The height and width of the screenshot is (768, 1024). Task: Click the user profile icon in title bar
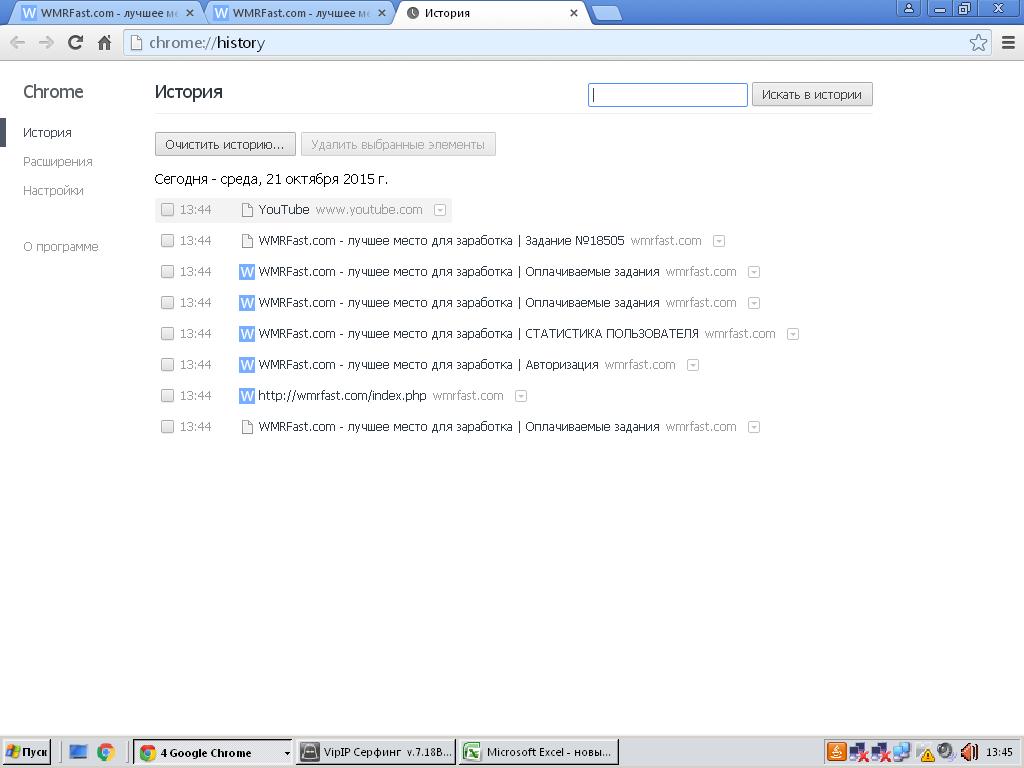[x=908, y=8]
